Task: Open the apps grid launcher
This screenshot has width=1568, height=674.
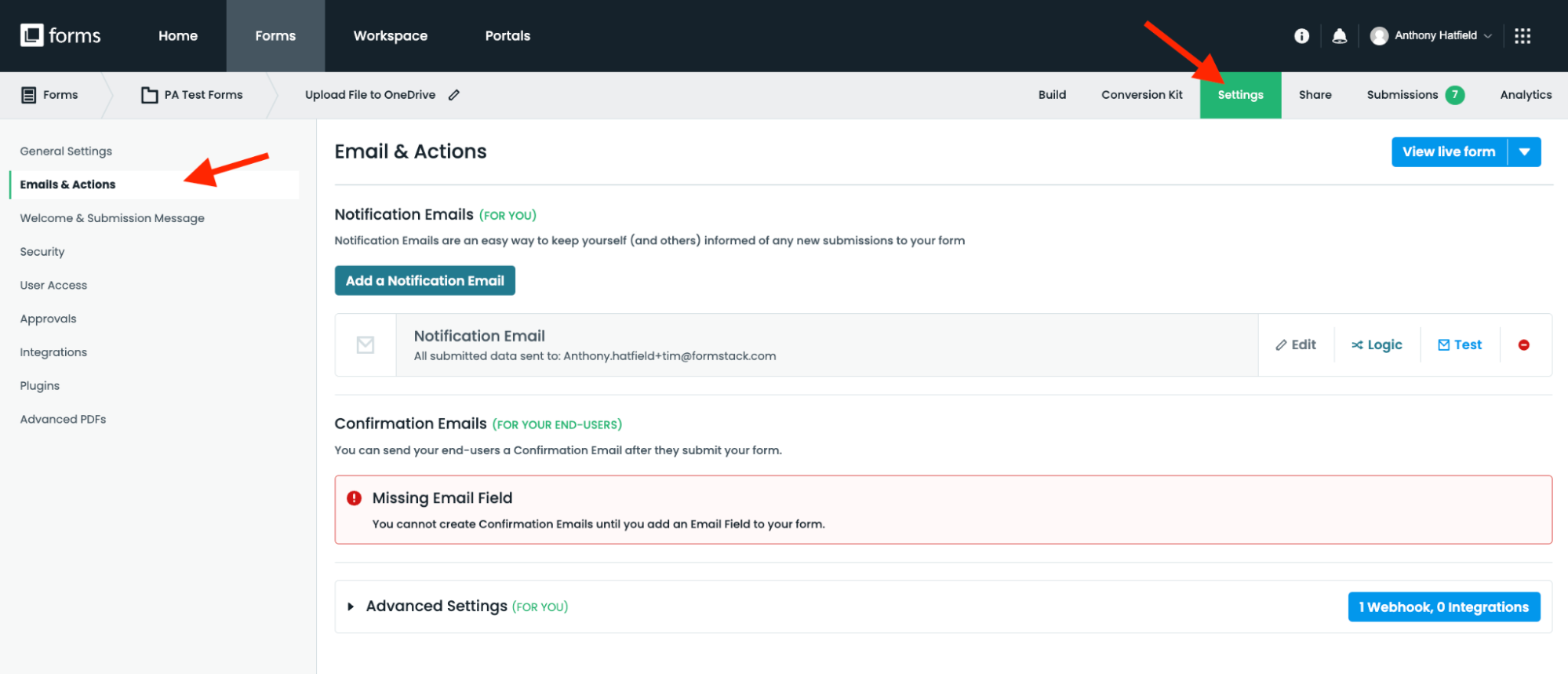Action: point(1523,36)
